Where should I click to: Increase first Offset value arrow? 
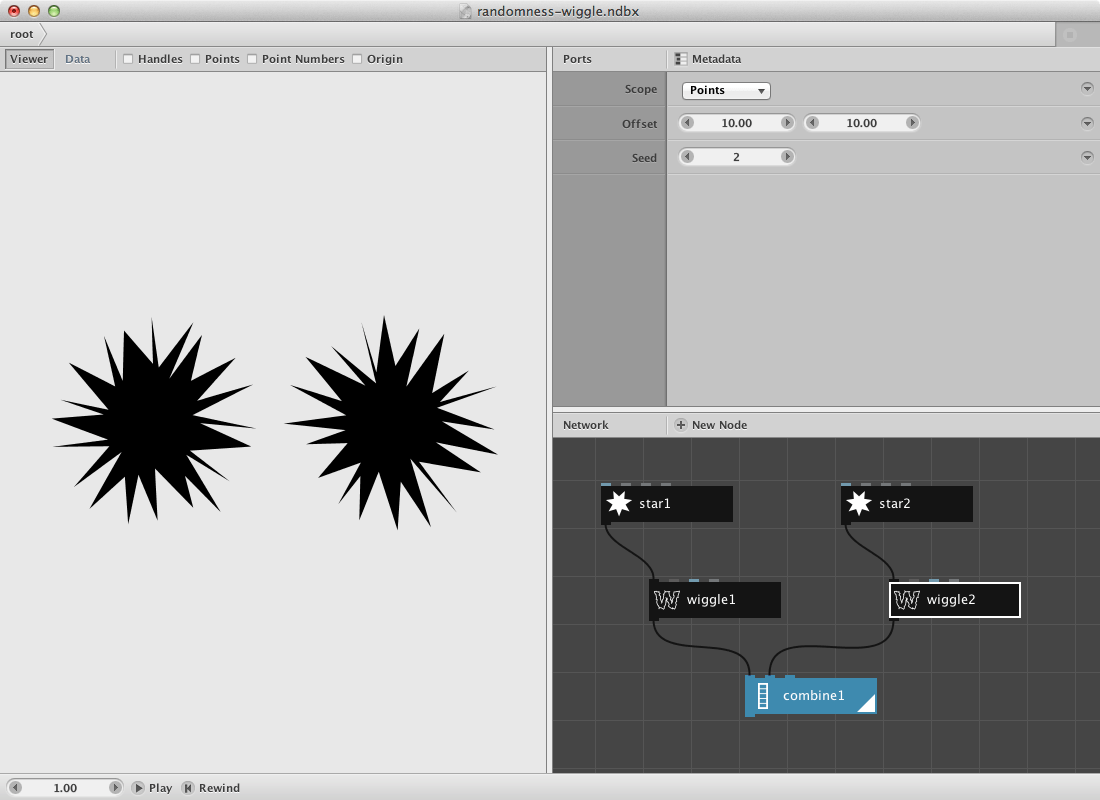click(x=787, y=123)
